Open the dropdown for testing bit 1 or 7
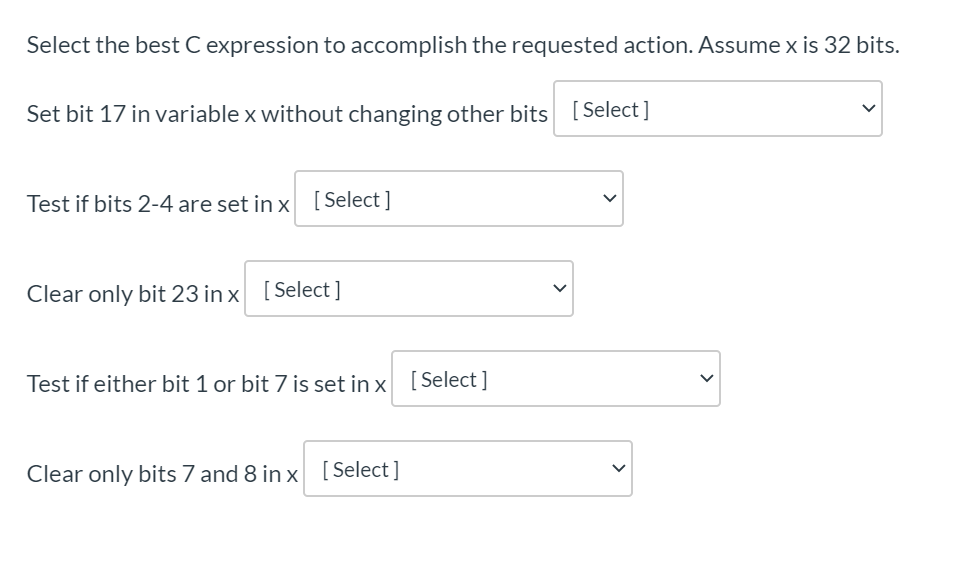 pyautogui.click(x=557, y=379)
